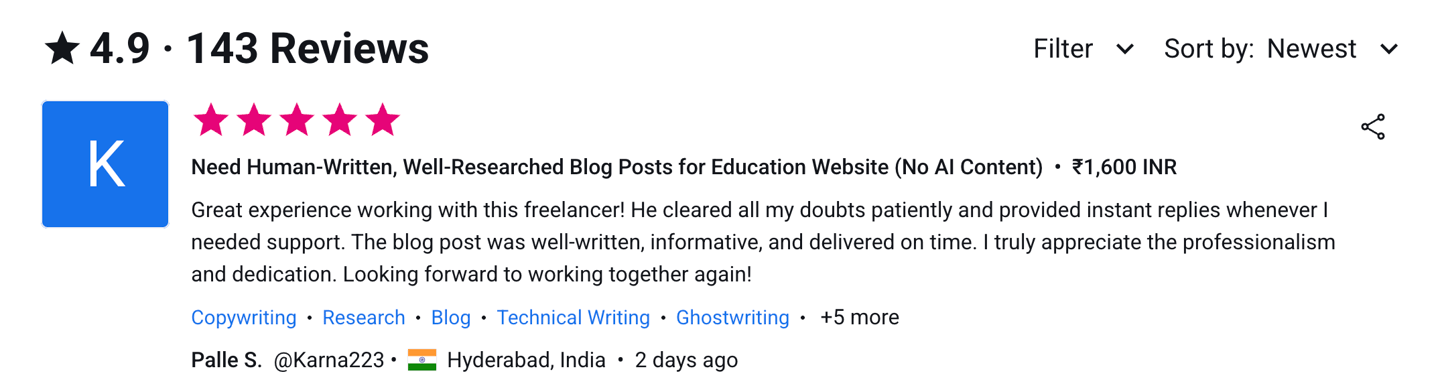Open the Copywriting skill link

point(244,317)
